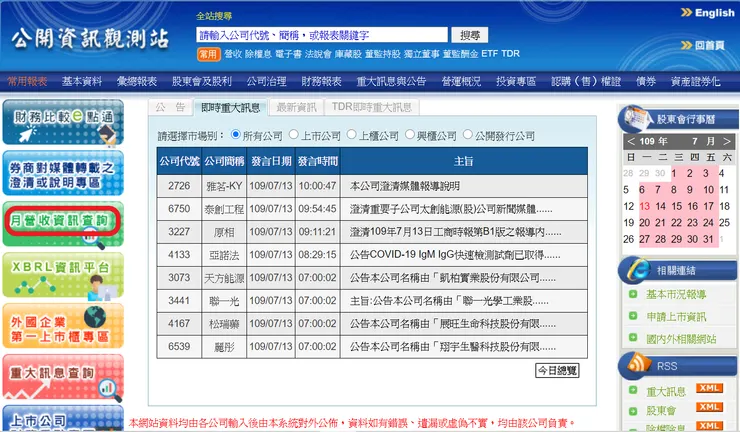Screen dimensions: 740x432
Task: Open 月營收資訊查詢 banner
Action: pos(63,224)
